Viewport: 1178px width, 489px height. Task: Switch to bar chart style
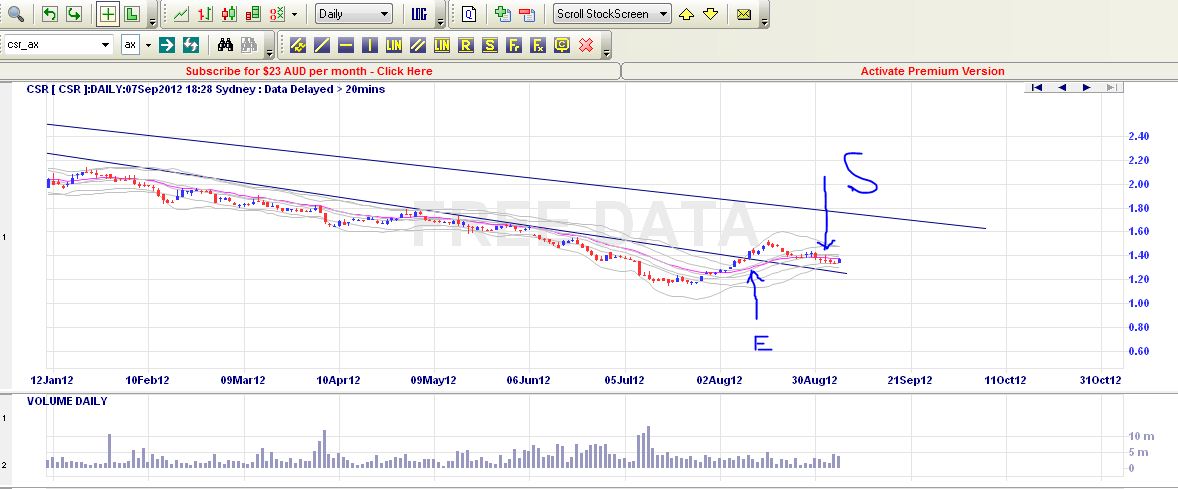click(x=204, y=14)
